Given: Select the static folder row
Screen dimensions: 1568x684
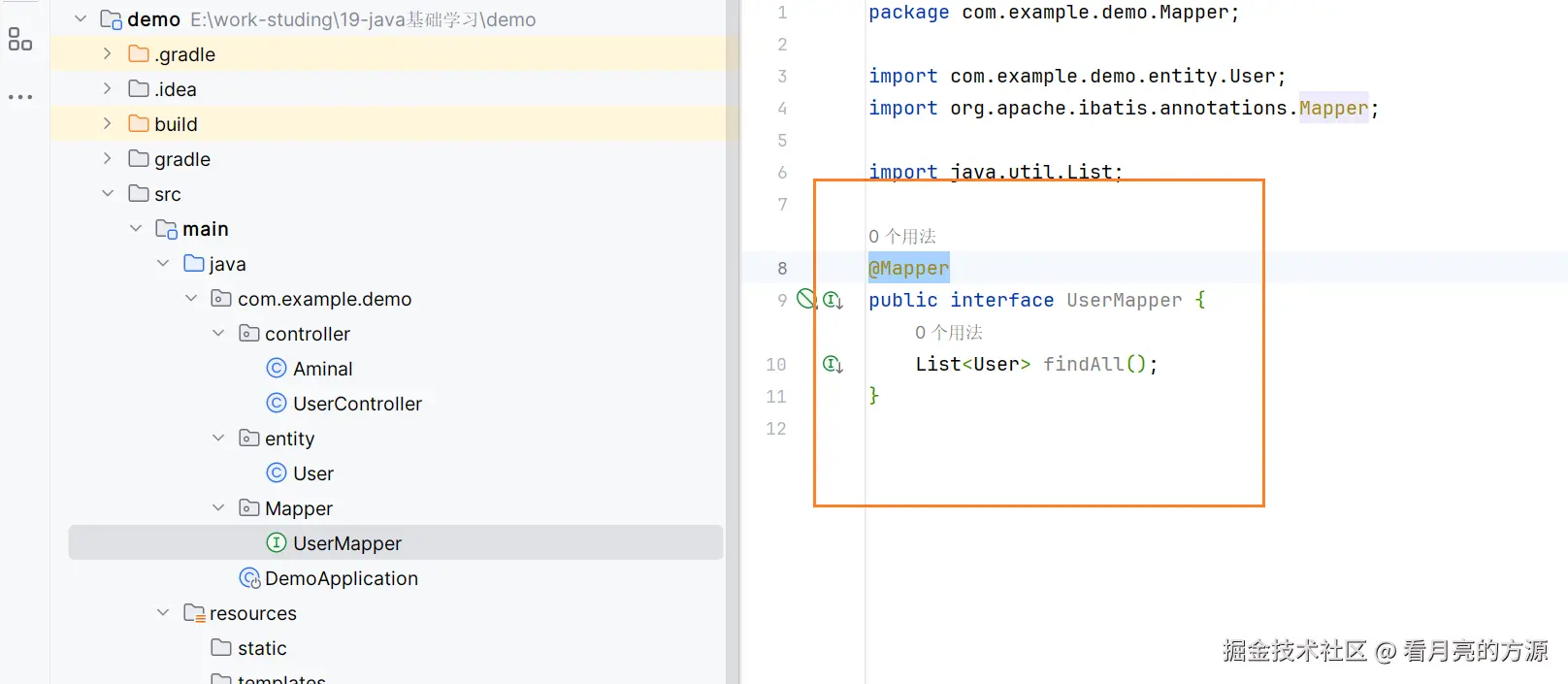Looking at the screenshot, I should pos(262,648).
